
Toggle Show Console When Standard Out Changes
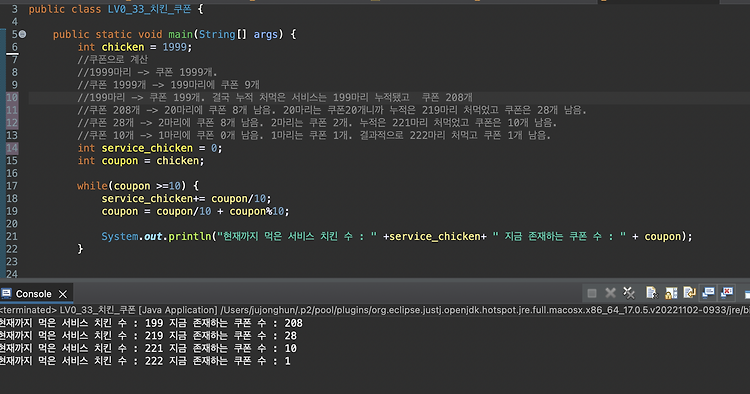[x=708, y=293]
